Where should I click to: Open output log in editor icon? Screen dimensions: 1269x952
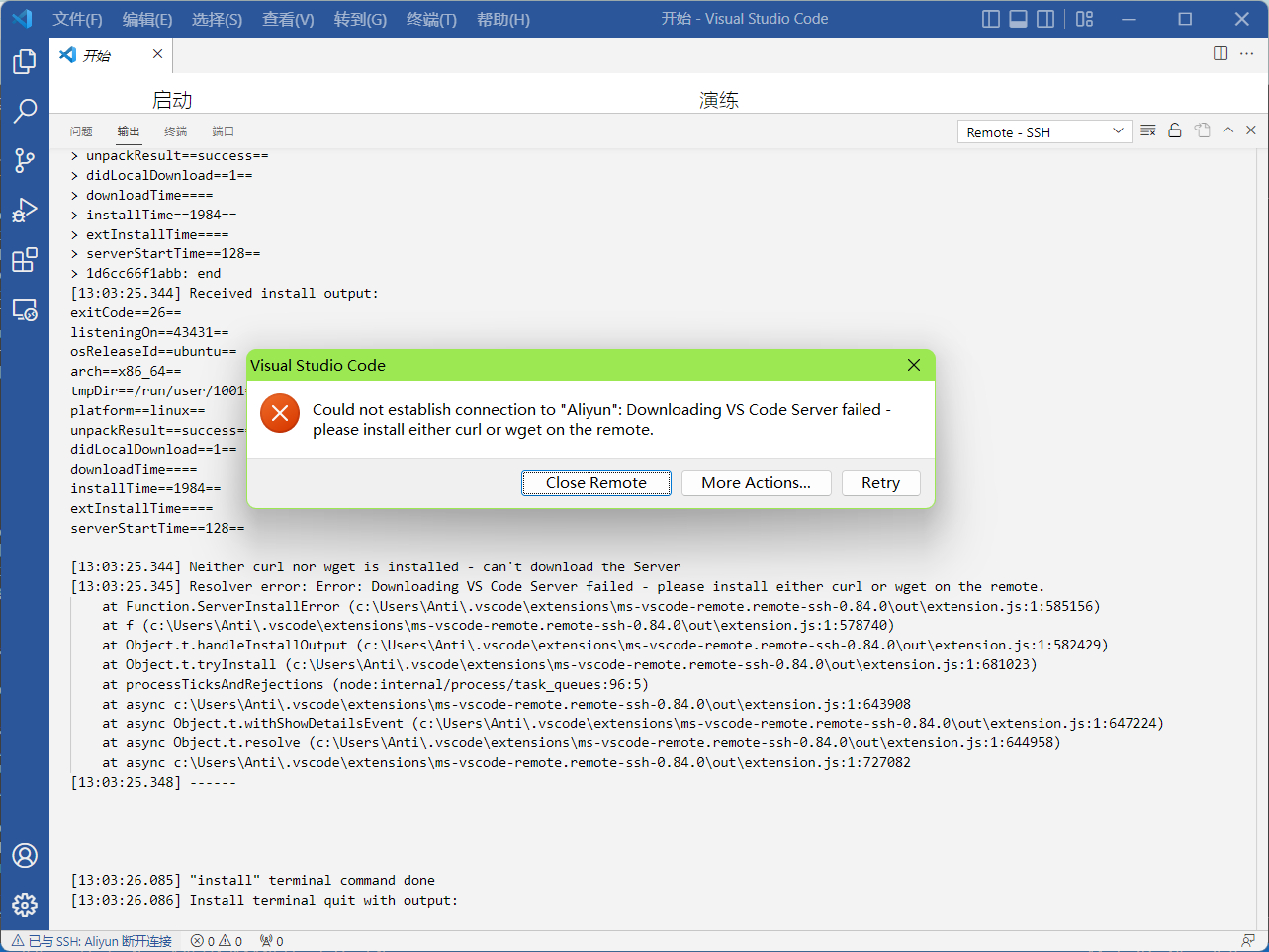1202,130
